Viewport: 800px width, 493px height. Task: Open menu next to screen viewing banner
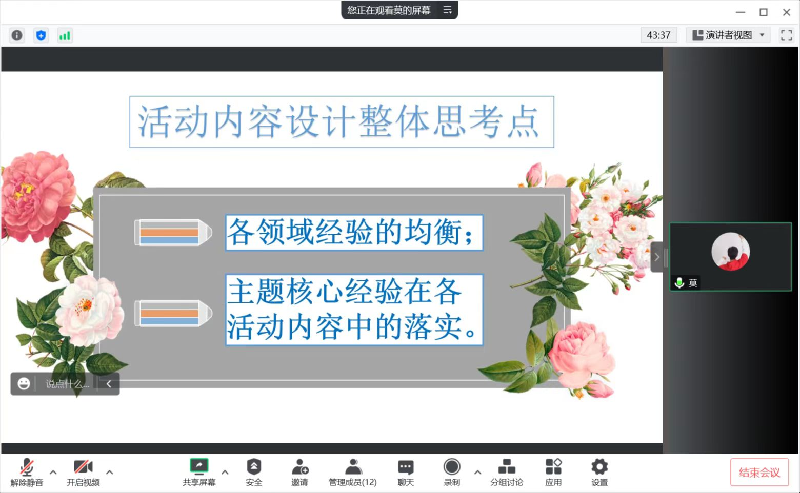pyautogui.click(x=448, y=10)
